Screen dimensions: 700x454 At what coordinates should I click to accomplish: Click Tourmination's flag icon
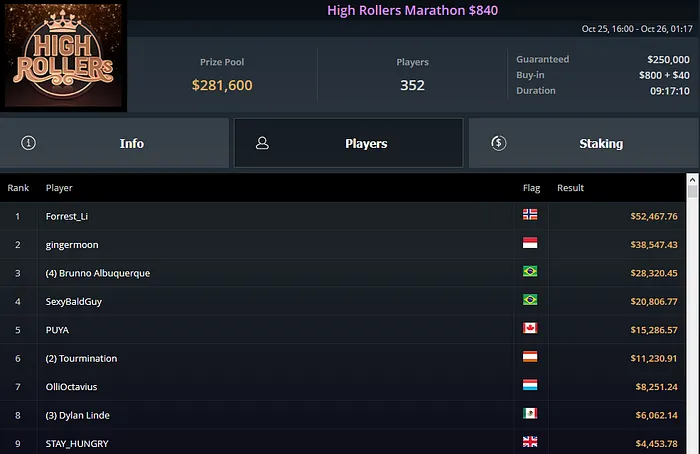(x=530, y=357)
